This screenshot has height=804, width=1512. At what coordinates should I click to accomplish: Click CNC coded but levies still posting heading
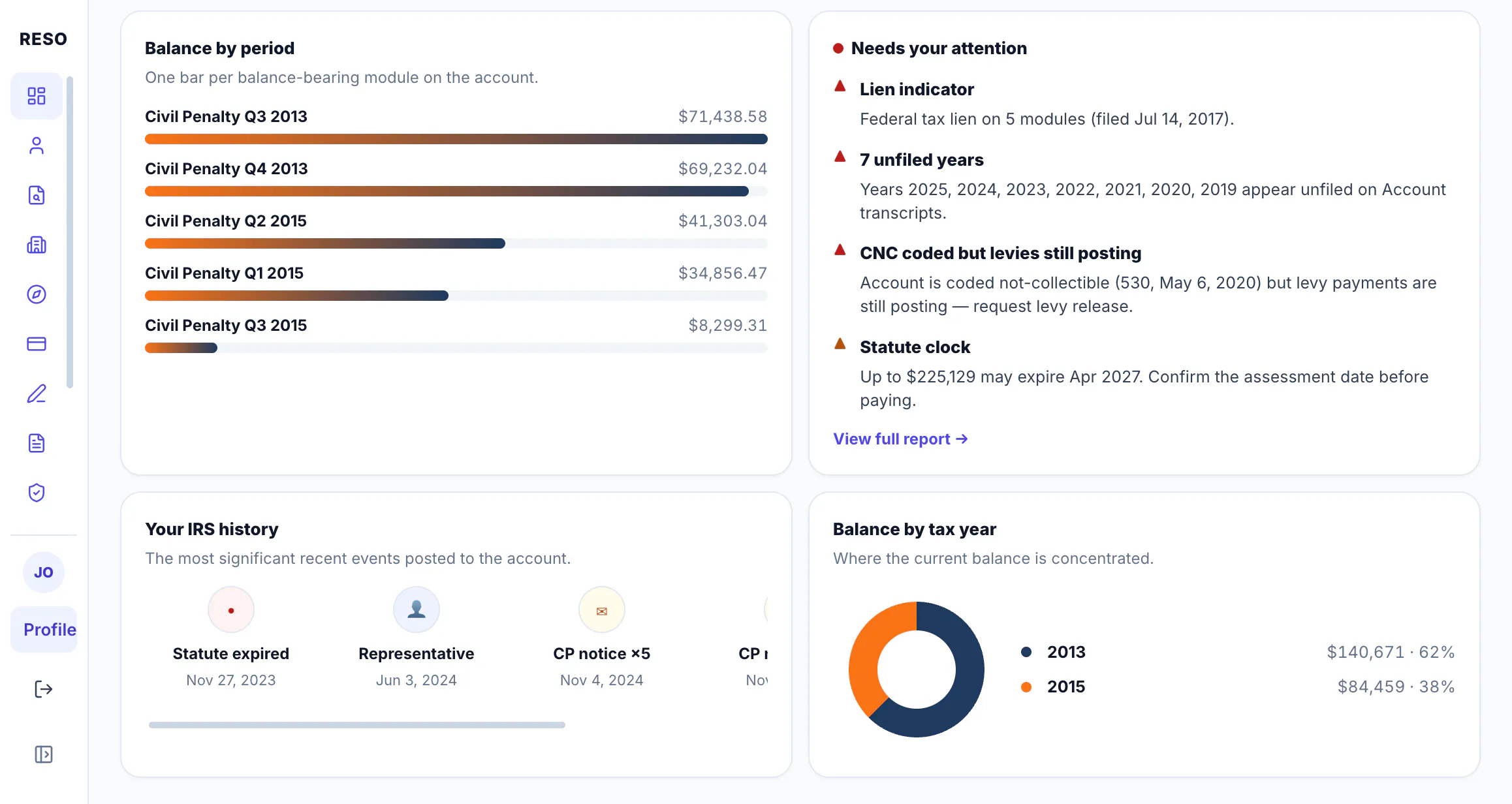(x=1000, y=253)
